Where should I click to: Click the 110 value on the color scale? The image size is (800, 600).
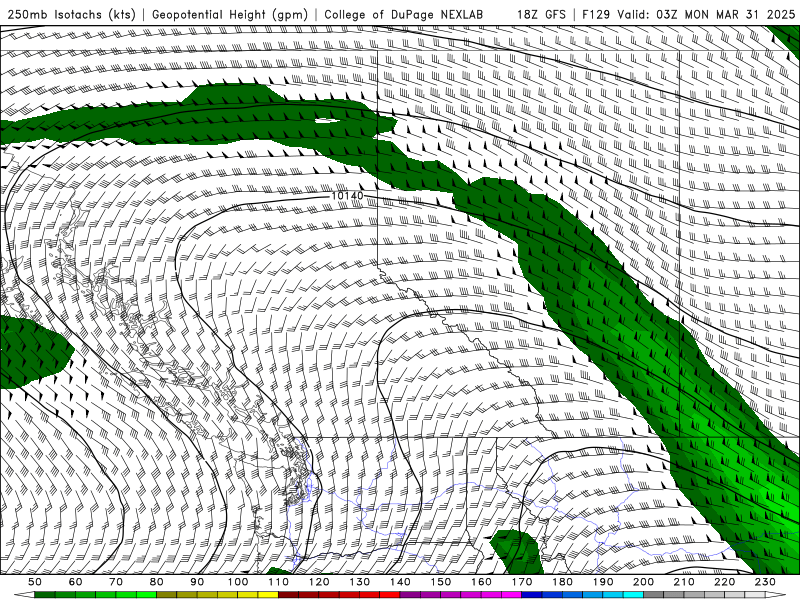(279, 582)
